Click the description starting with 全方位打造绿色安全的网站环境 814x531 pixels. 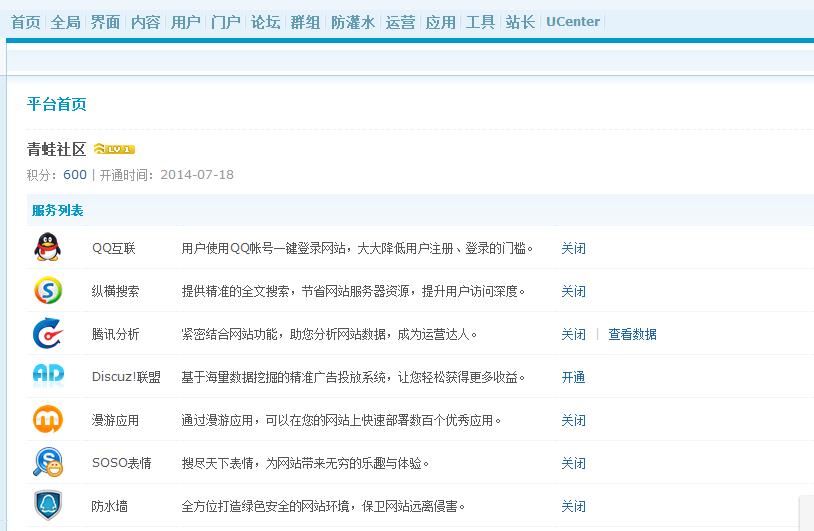pos(323,506)
